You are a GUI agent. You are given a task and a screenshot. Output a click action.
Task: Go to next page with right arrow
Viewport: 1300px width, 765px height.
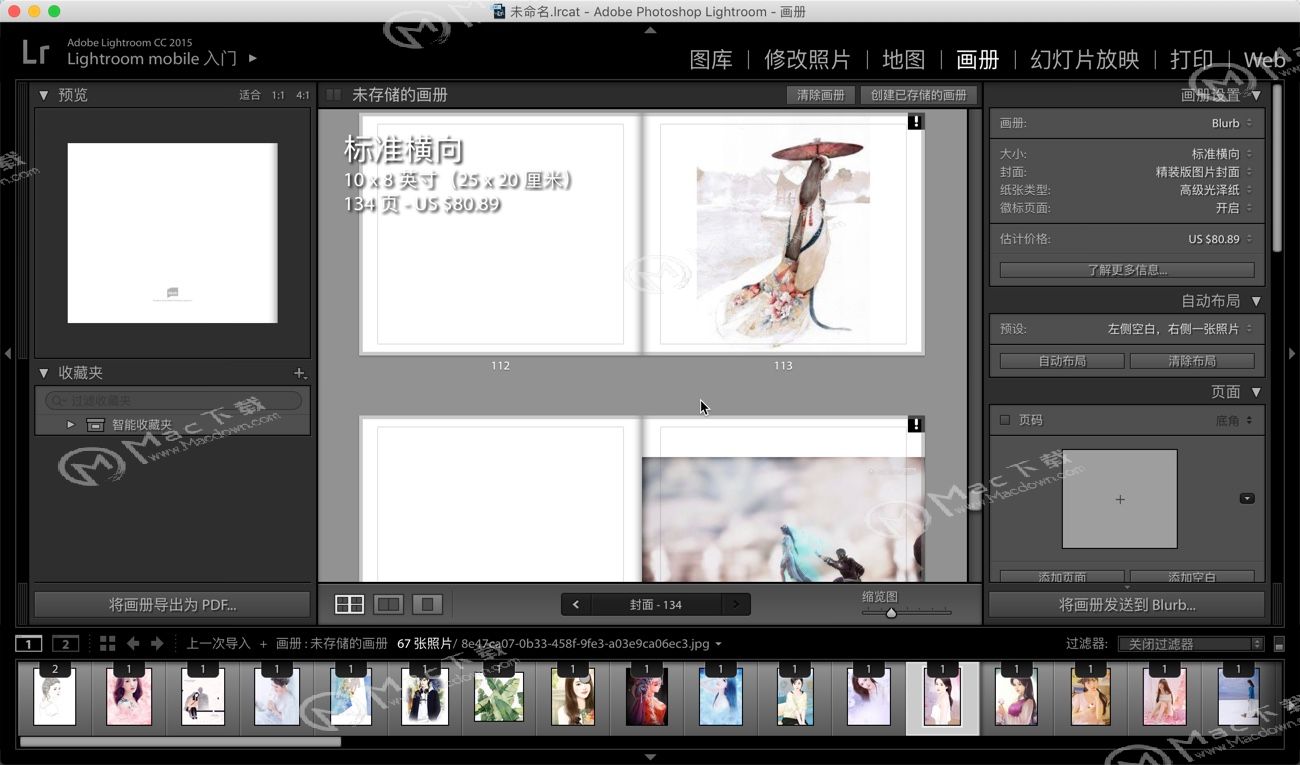point(736,604)
